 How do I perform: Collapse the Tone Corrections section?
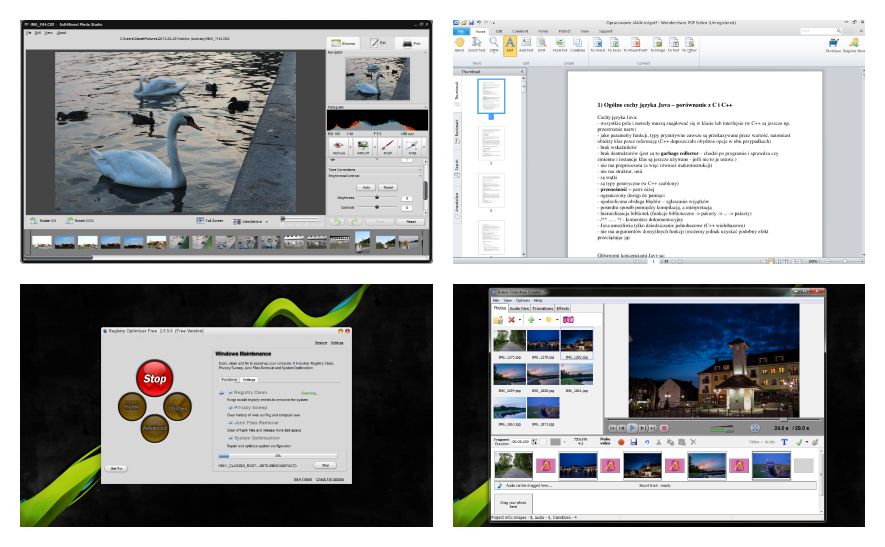420,170
